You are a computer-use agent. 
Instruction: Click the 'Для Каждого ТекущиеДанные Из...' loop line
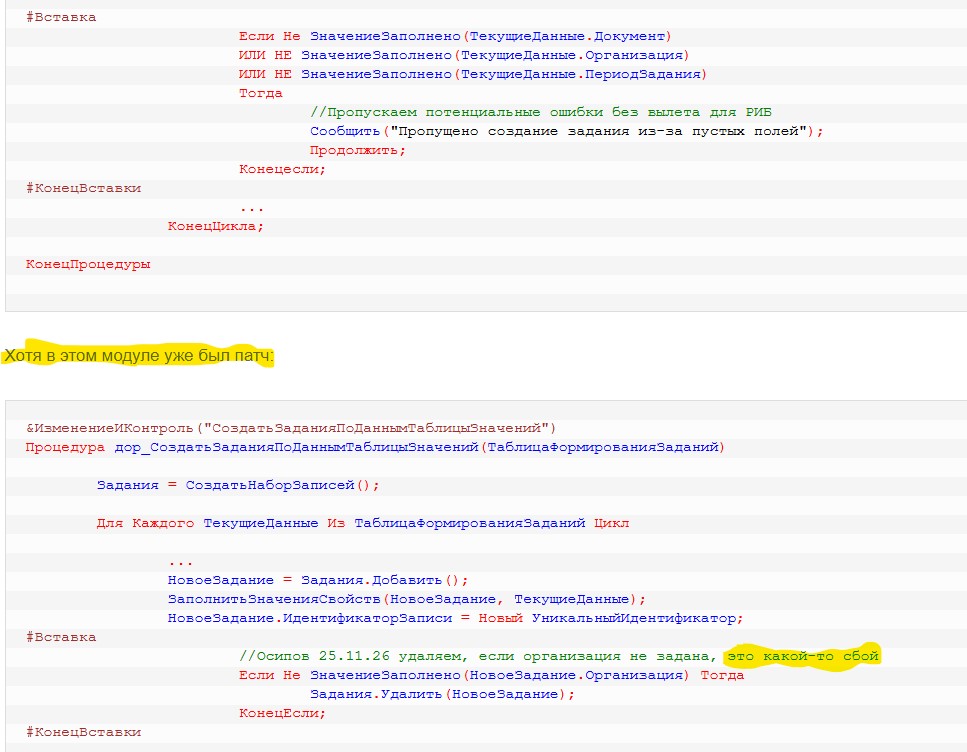[363, 524]
